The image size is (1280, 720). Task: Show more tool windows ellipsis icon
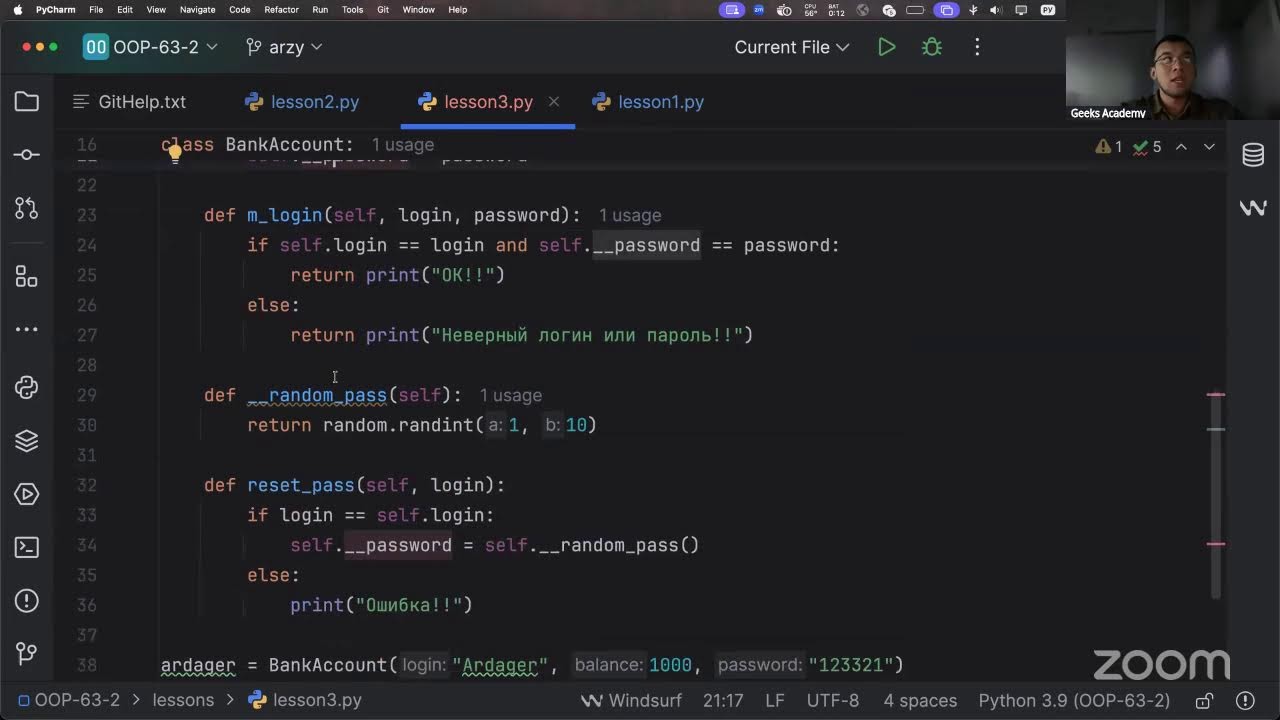[27, 330]
